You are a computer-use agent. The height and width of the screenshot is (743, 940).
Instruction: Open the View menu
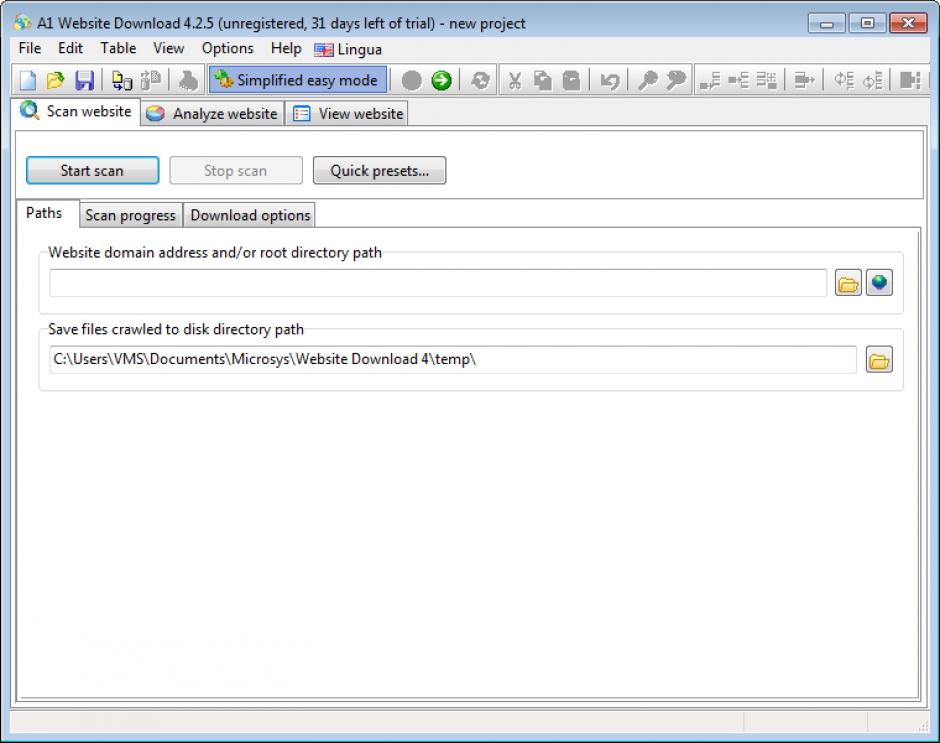(x=168, y=48)
